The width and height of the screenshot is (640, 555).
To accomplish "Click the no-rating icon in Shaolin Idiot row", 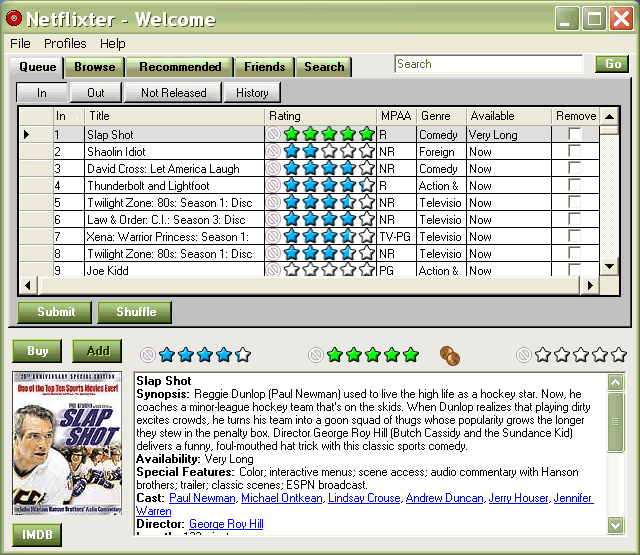I will point(273,151).
